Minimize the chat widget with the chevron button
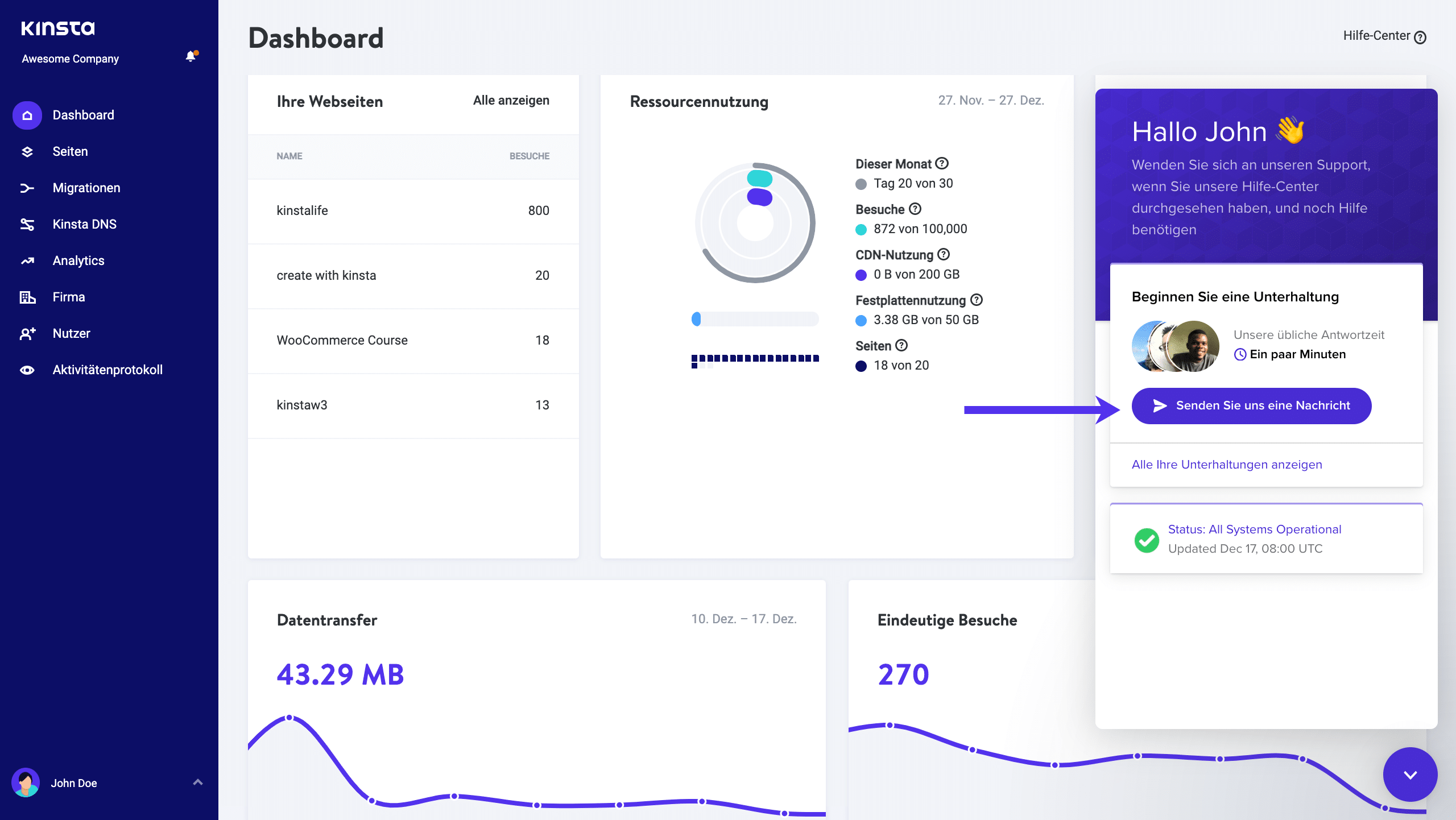This screenshot has height=820, width=1456. (x=1411, y=774)
